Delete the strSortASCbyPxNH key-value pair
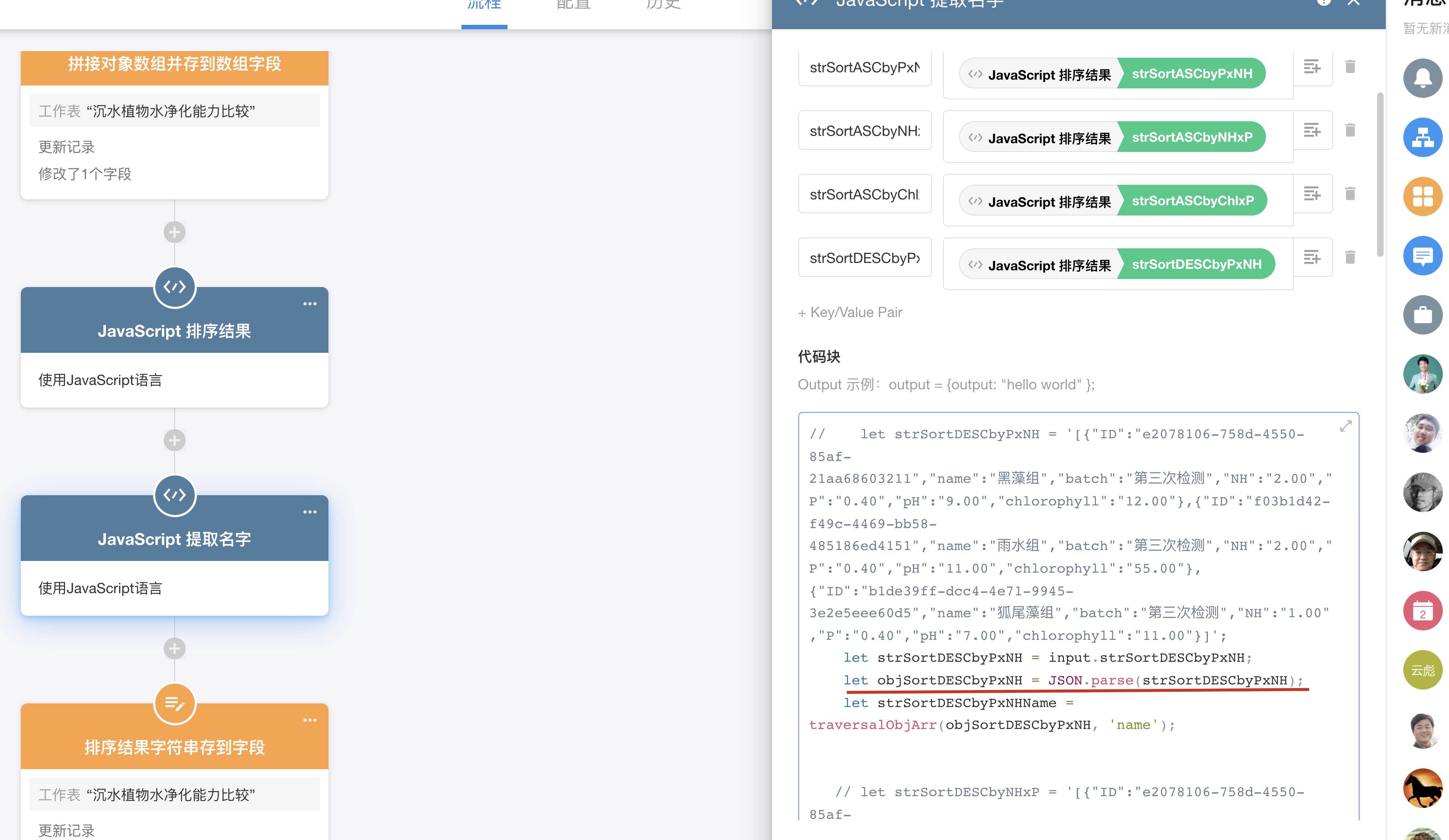This screenshot has height=840, width=1449. [1350, 67]
